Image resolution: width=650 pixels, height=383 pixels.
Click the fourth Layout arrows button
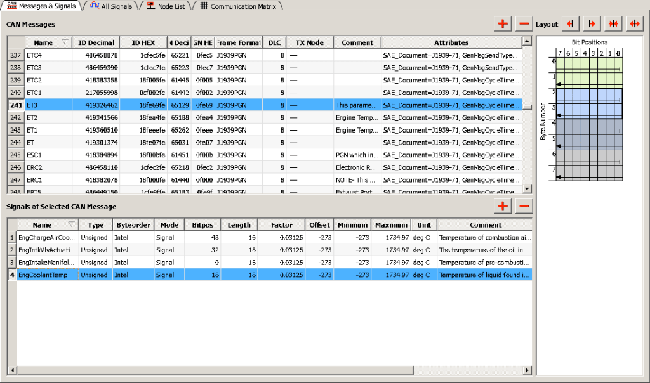(x=635, y=24)
